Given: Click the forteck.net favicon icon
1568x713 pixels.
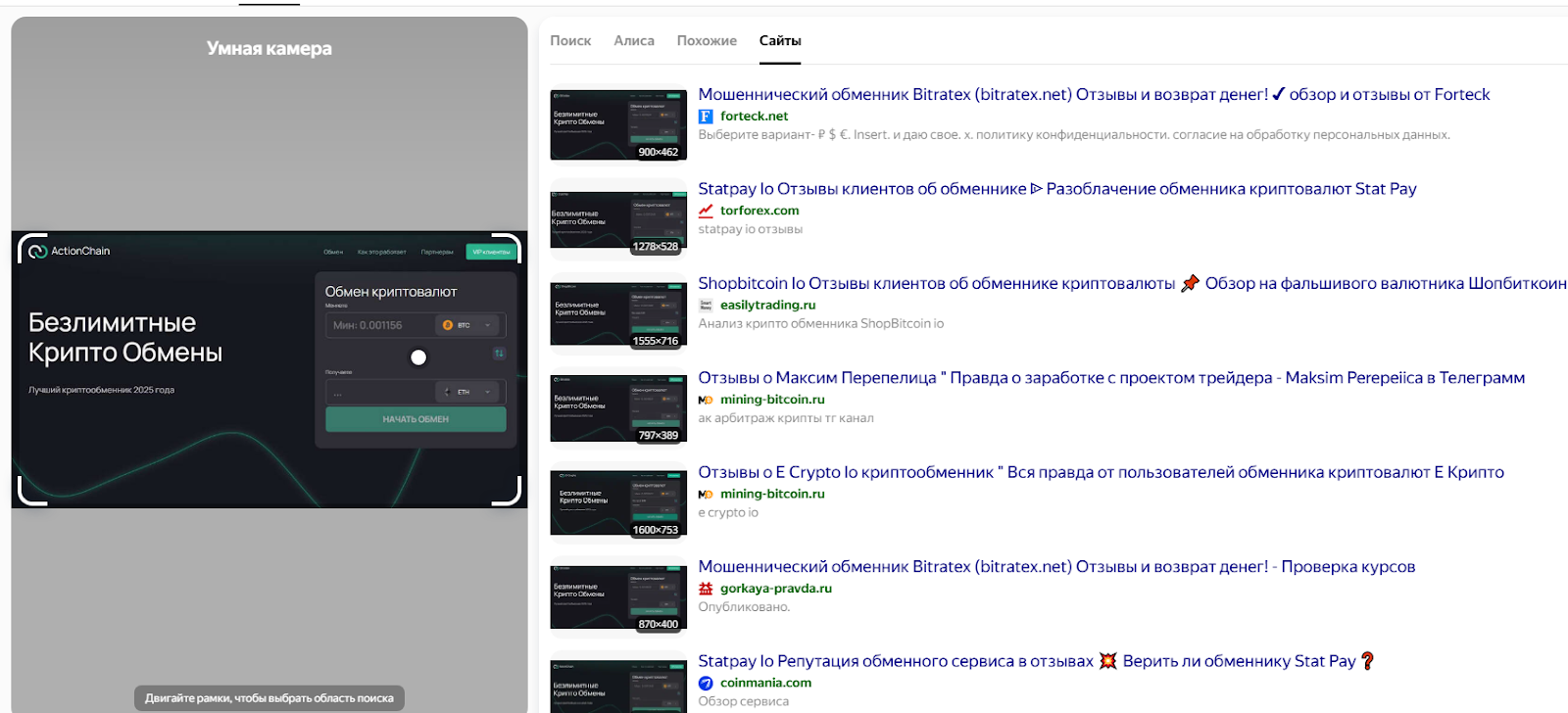Looking at the screenshot, I should (x=706, y=117).
